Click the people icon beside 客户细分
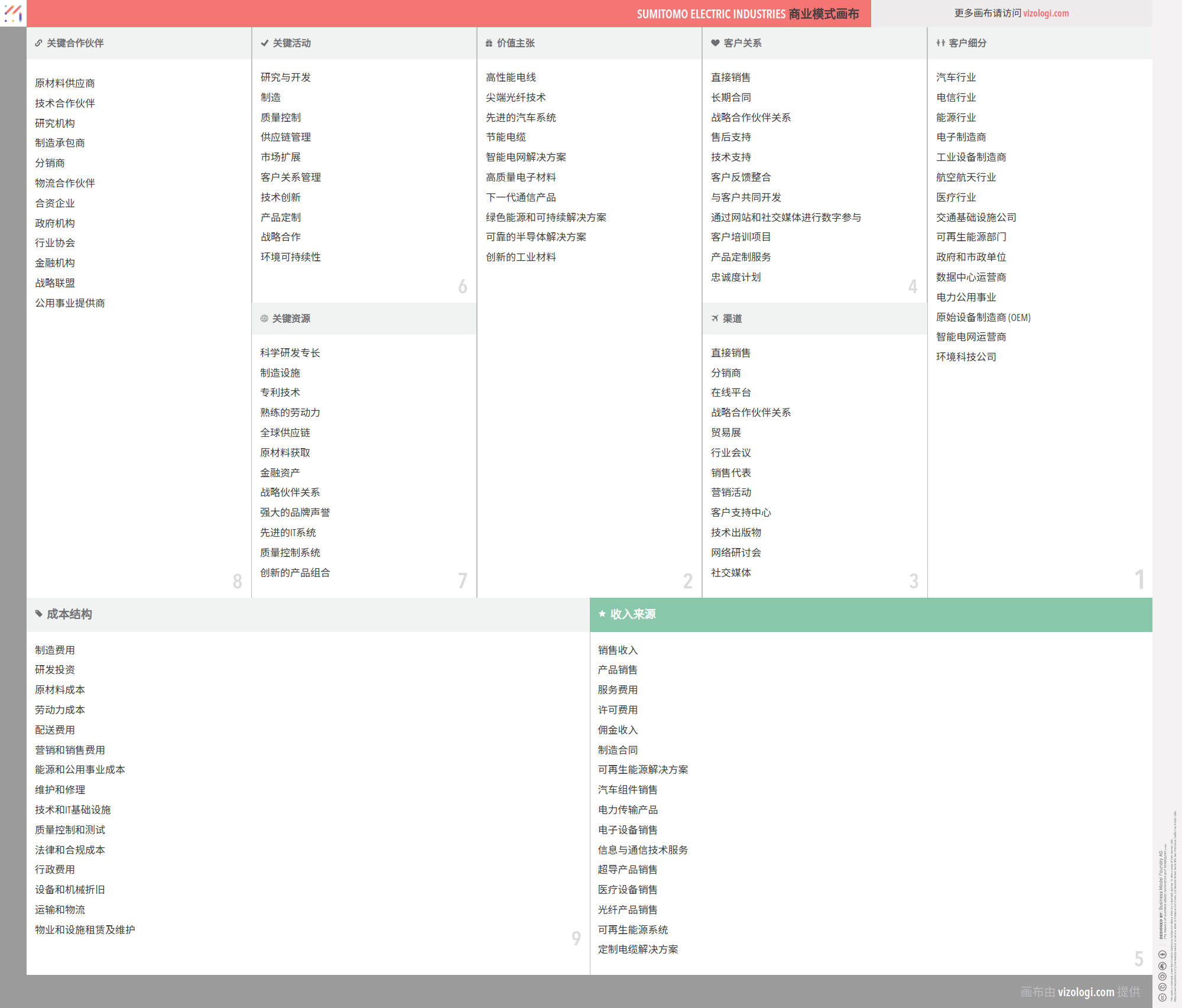 tap(940, 43)
